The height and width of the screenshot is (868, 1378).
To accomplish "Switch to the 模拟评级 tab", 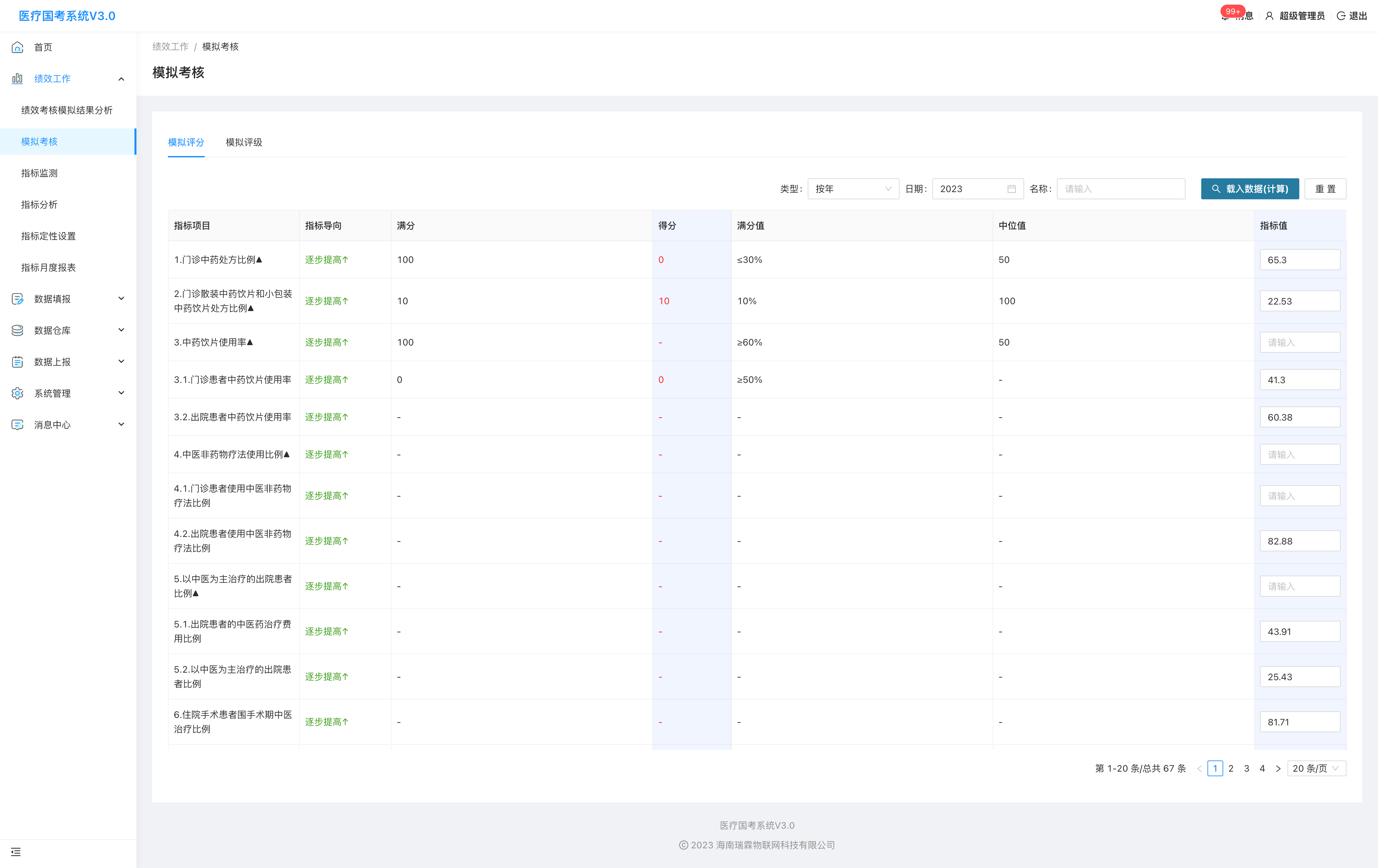I will click(244, 143).
